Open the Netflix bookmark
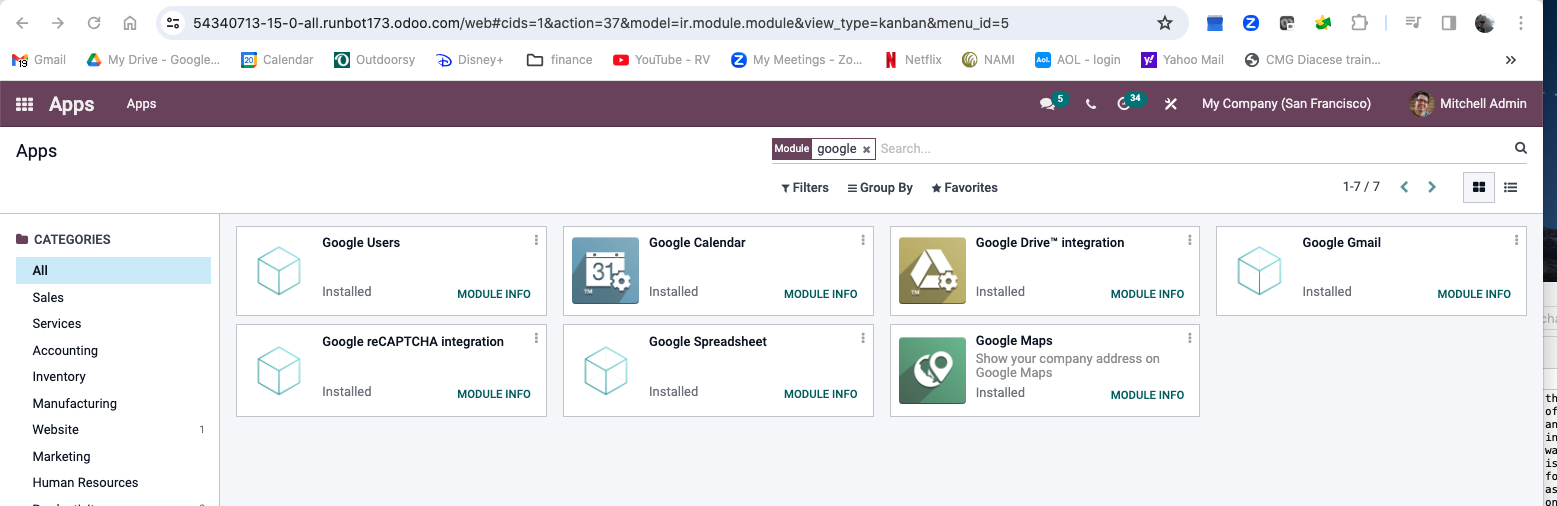The height and width of the screenshot is (506, 1557). (913, 60)
